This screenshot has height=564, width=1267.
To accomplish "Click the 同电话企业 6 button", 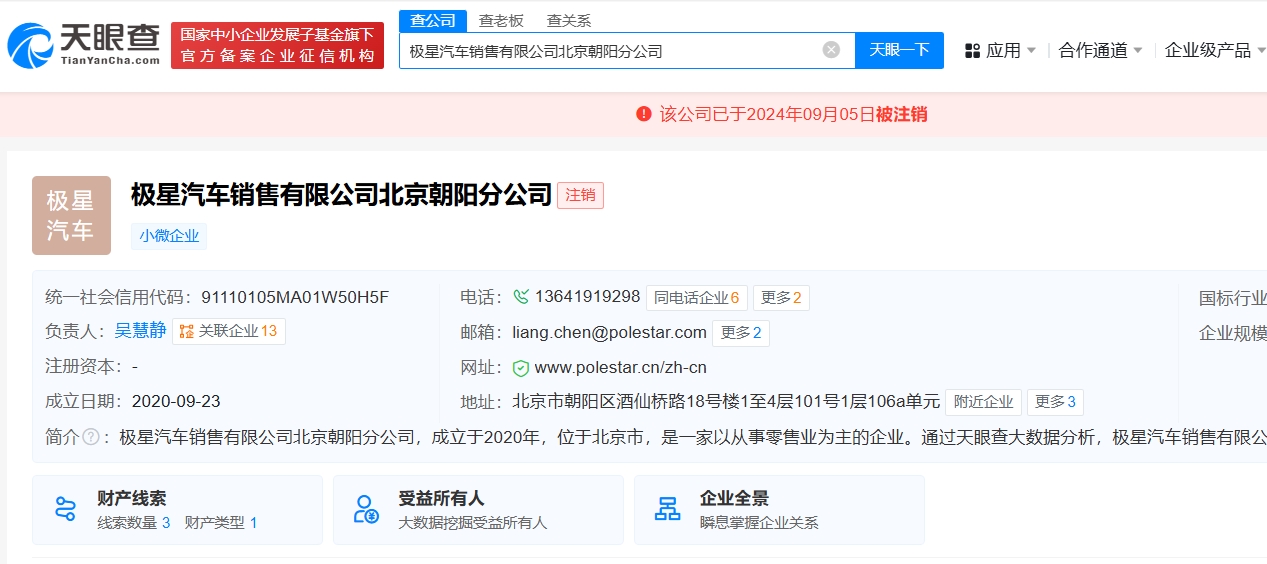I will 697,297.
